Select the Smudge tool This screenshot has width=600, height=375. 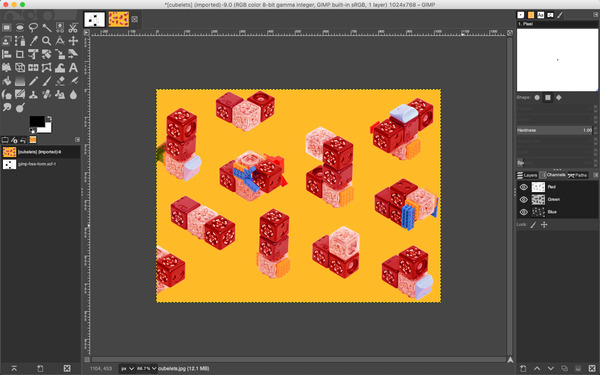click(x=7, y=107)
